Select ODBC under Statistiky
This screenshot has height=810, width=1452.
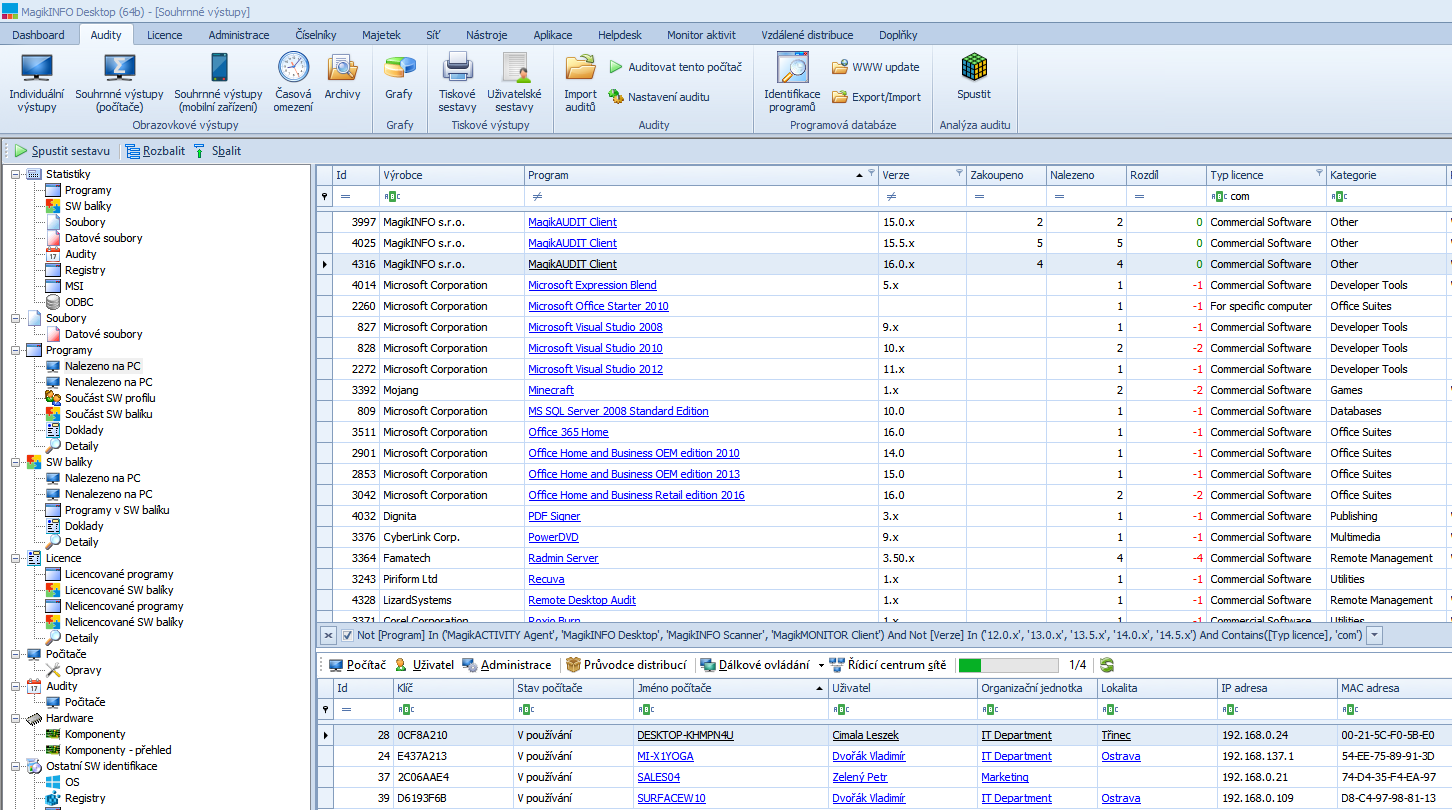point(79,302)
